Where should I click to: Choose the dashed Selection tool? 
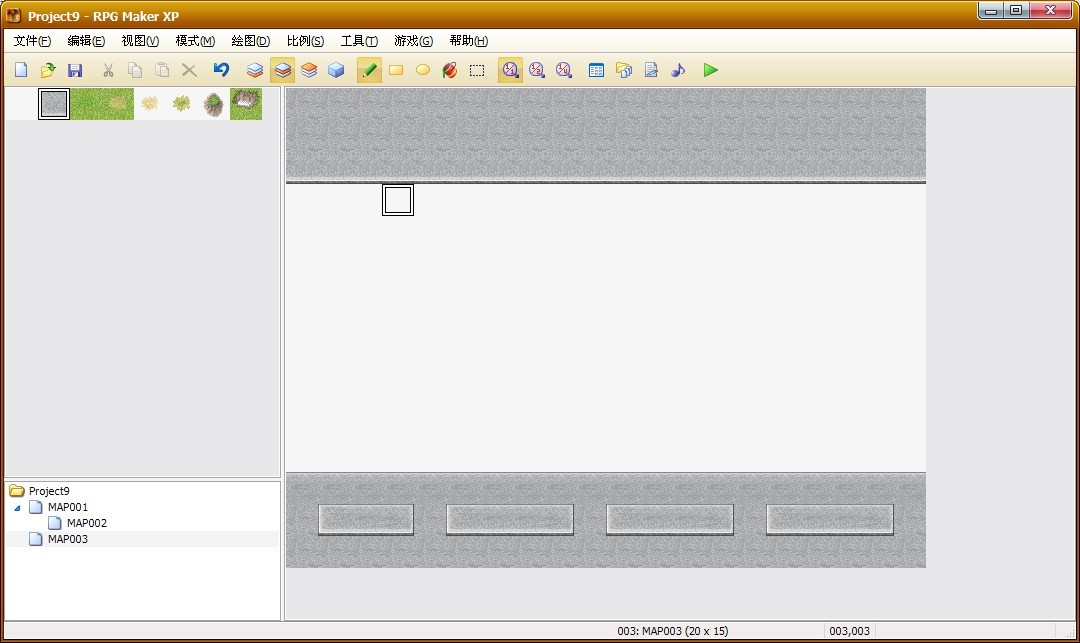click(x=477, y=70)
